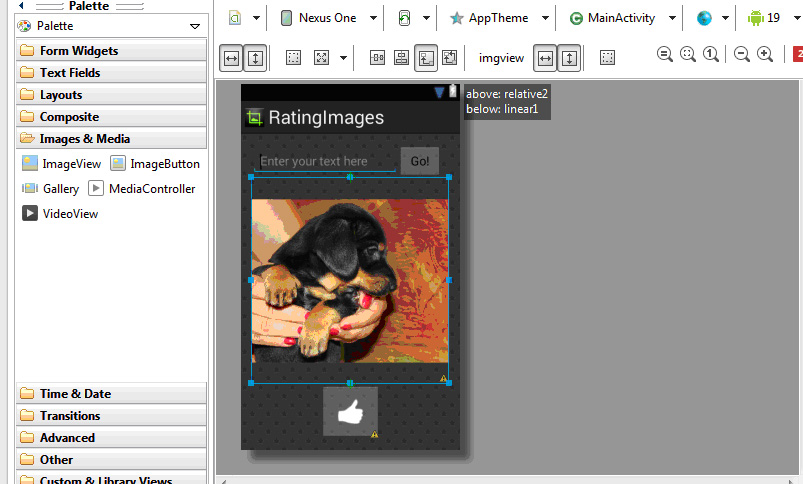
Task: Click warning icon on imgview corner
Action: 443,378
